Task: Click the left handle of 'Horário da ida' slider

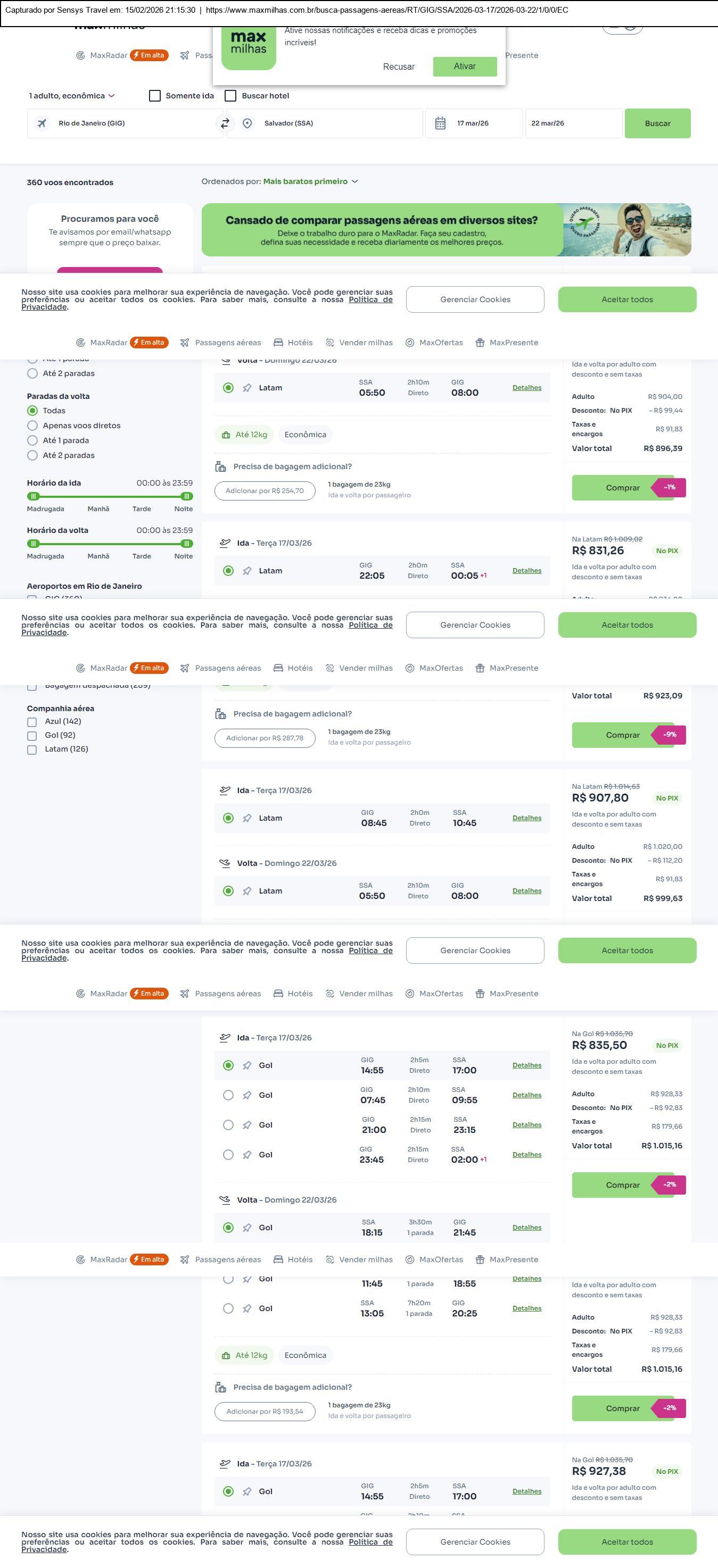Action: (x=34, y=496)
